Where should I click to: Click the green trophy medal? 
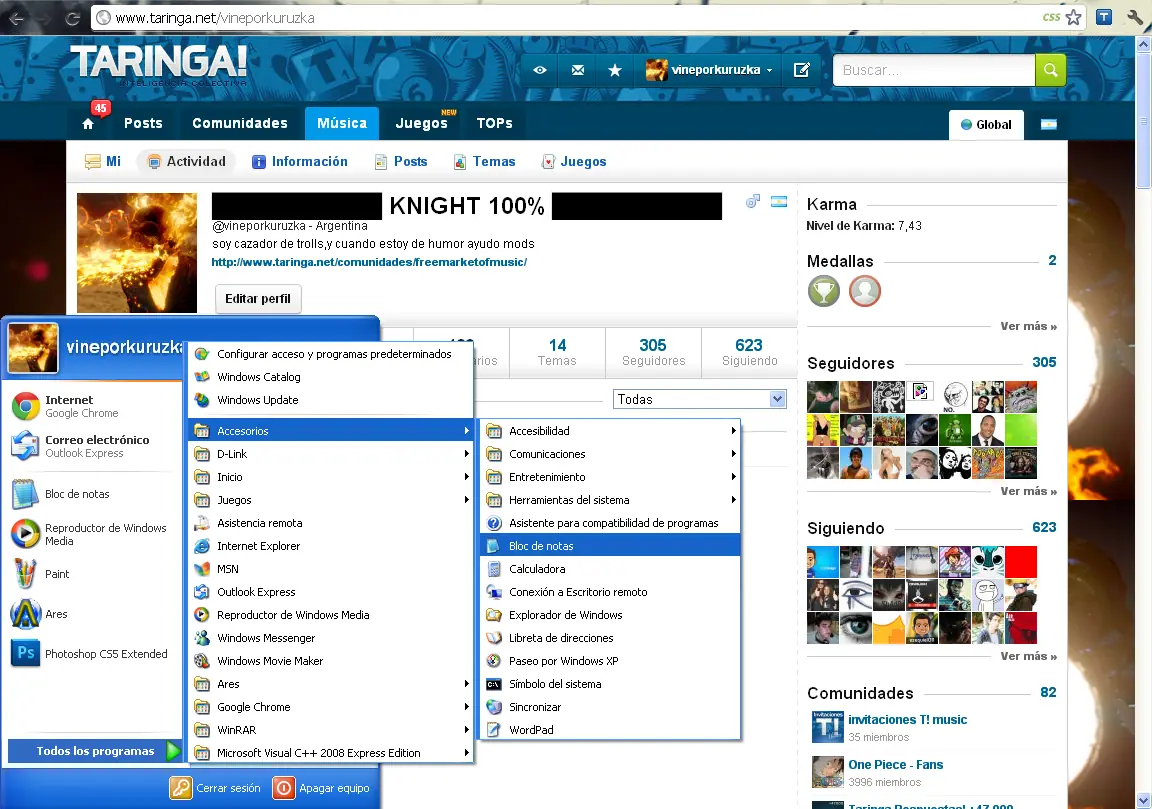tap(824, 291)
